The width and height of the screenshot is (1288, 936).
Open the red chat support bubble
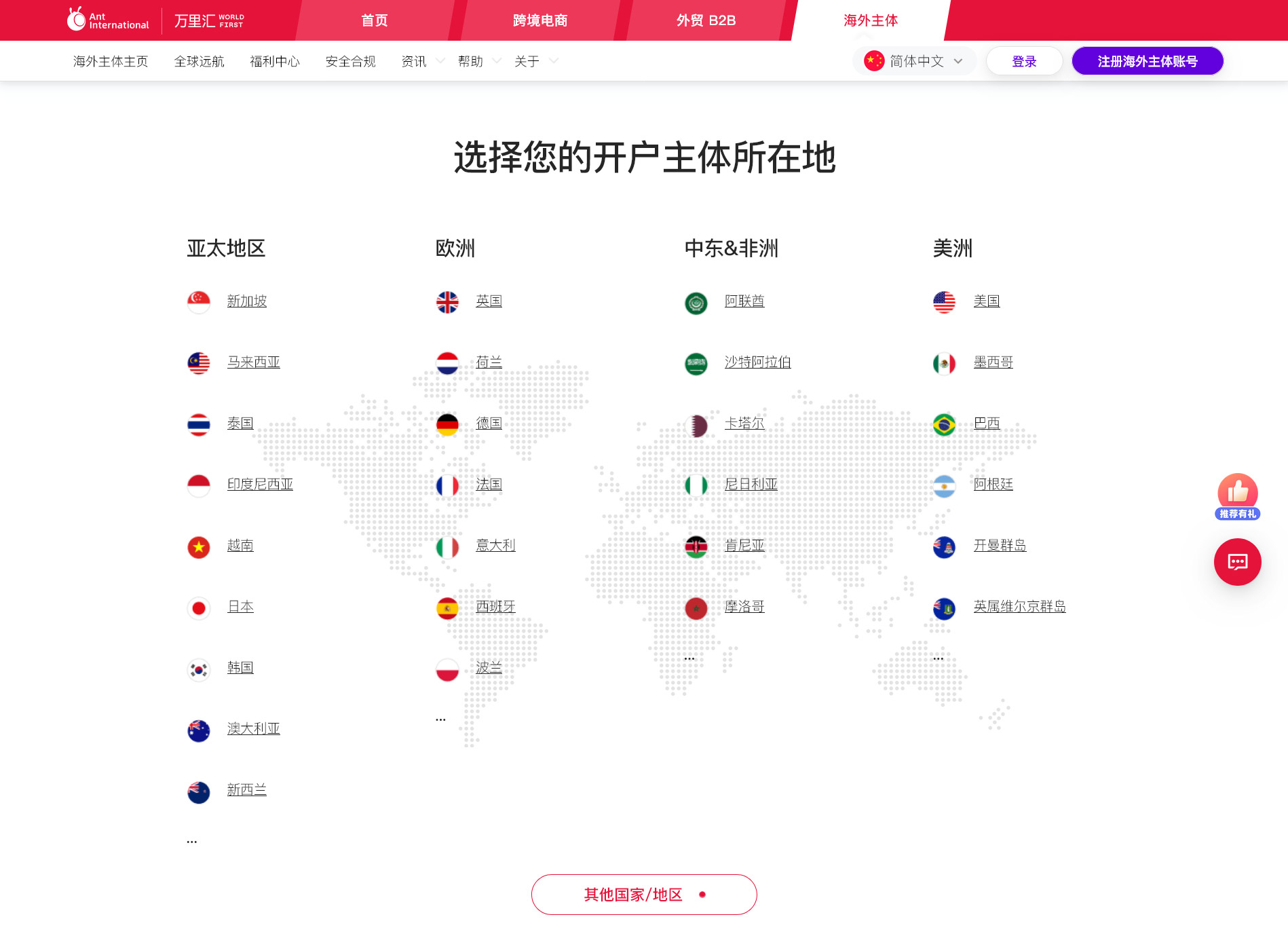1237,562
